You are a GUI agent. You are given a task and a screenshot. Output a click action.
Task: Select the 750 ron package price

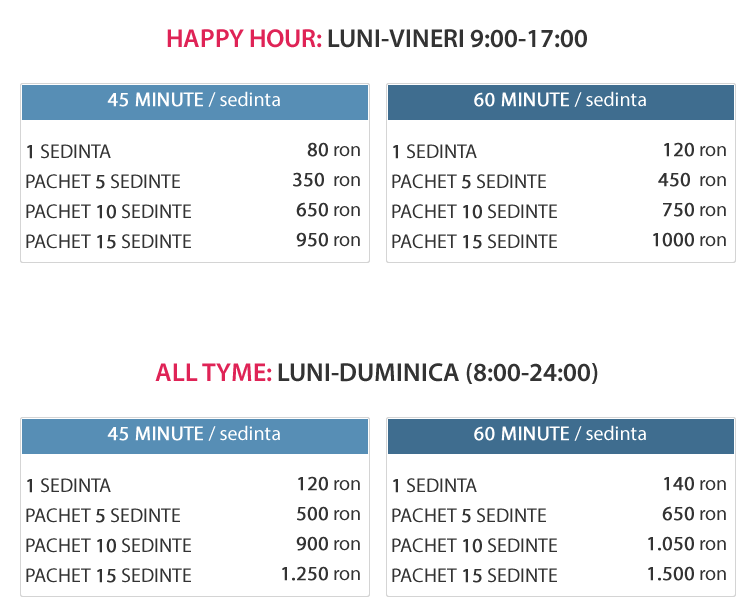[694, 210]
